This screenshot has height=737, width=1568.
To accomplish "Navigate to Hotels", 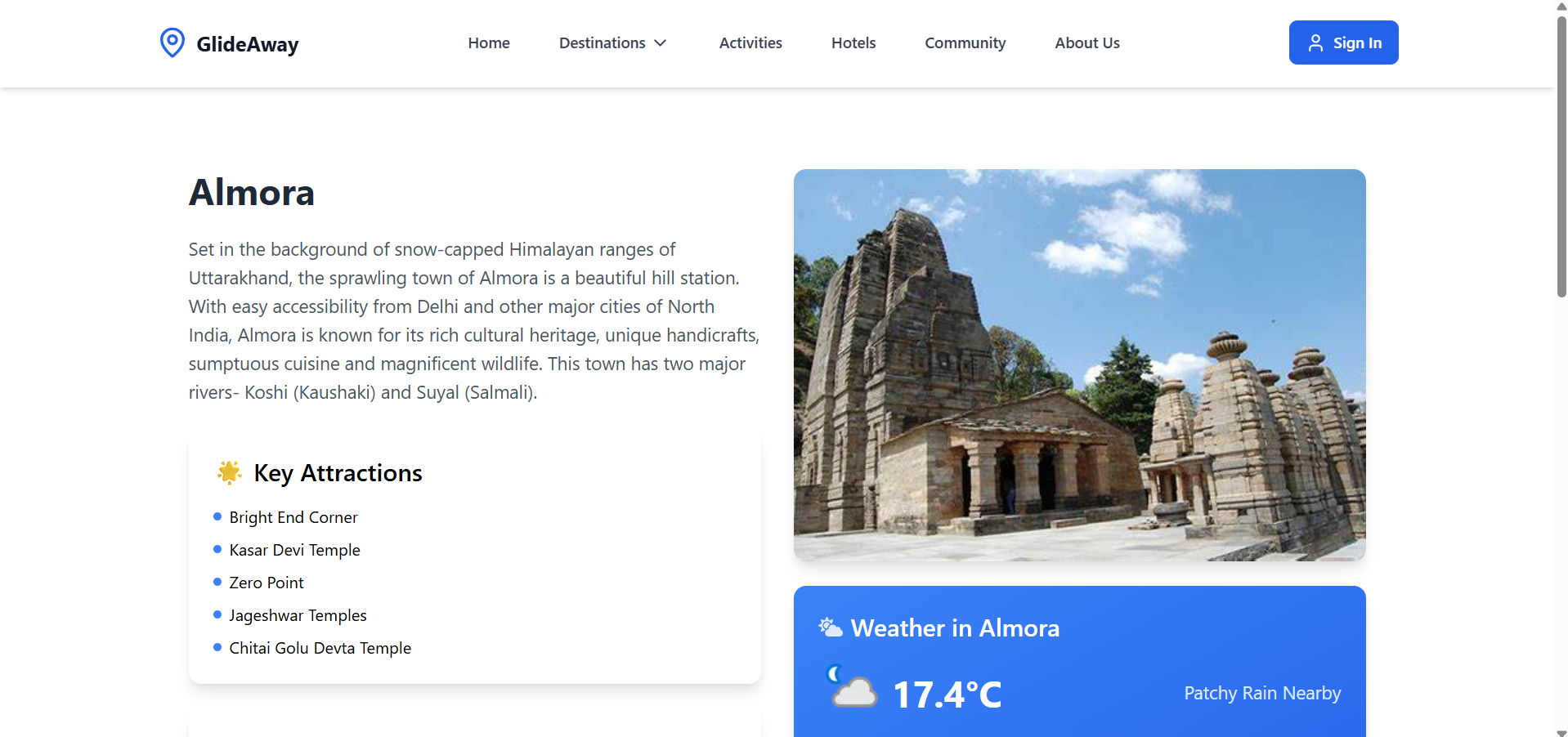I will click(853, 43).
